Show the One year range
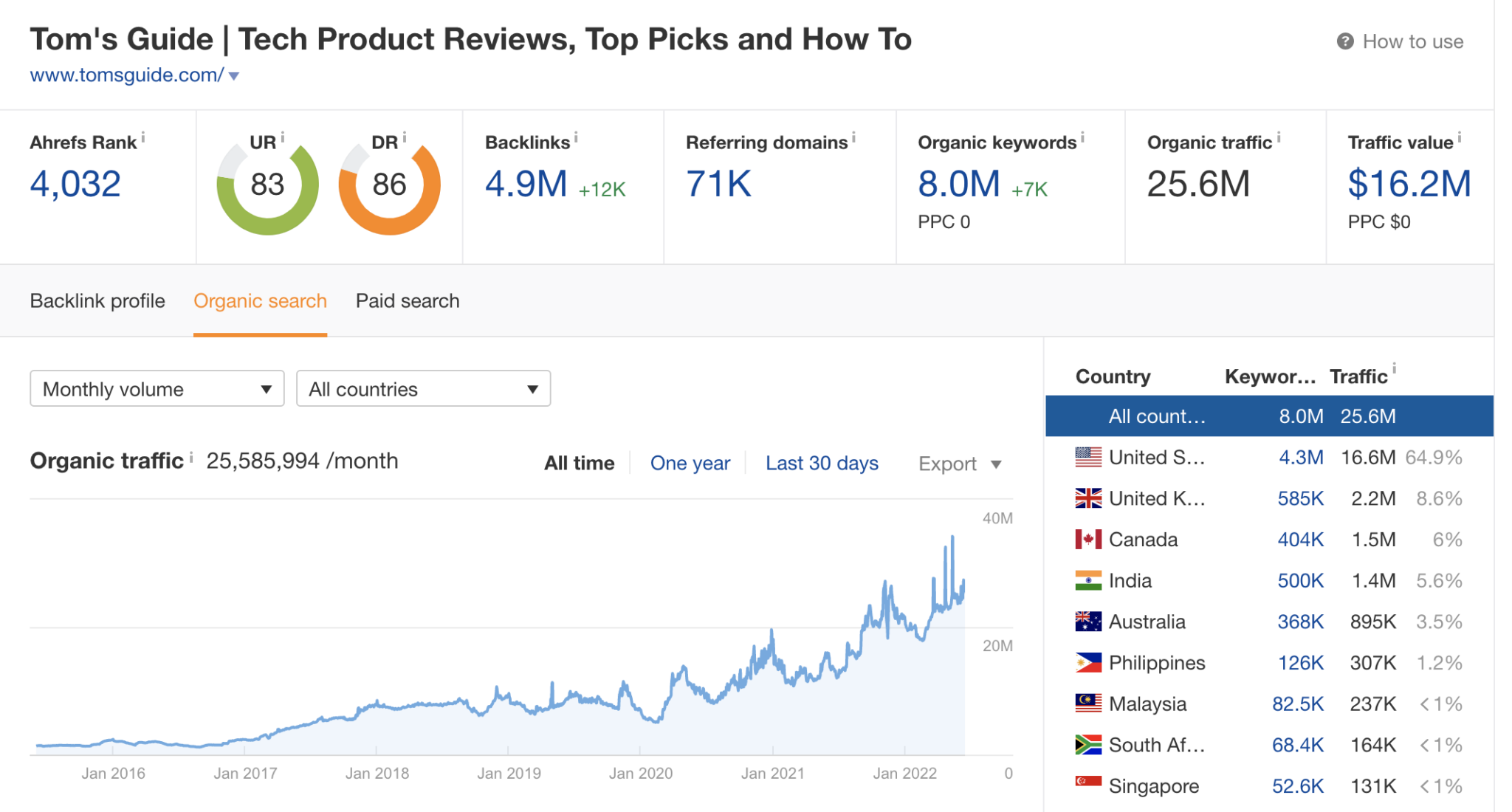This screenshot has width=1512, height=812. (690, 464)
